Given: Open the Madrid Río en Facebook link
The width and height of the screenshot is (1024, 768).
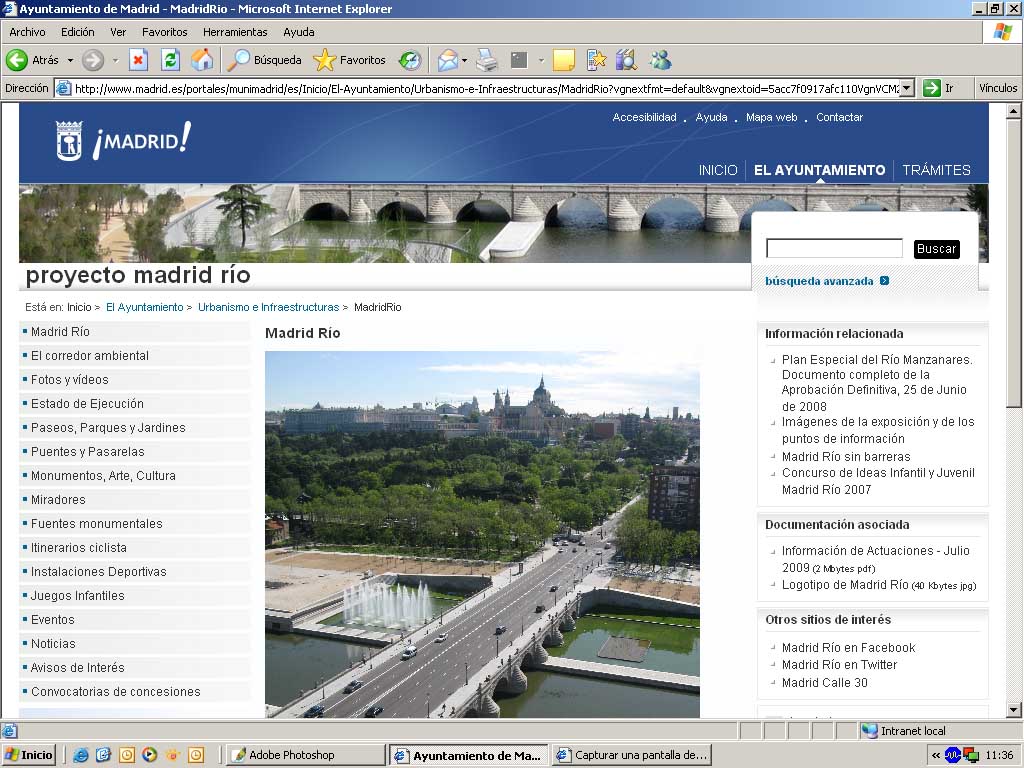Looking at the screenshot, I should pyautogui.click(x=848, y=648).
